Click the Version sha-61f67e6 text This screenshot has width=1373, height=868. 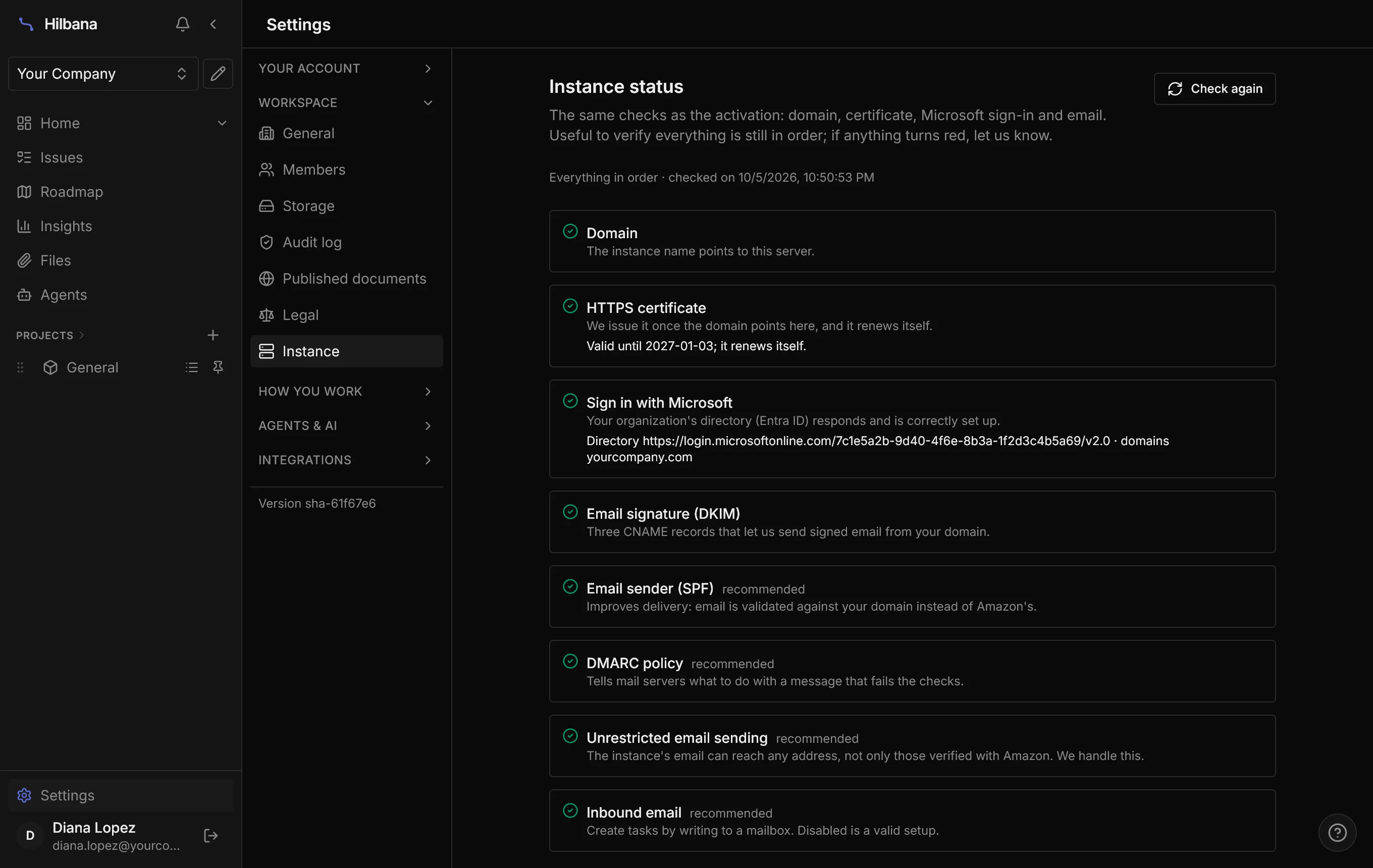tap(317, 503)
